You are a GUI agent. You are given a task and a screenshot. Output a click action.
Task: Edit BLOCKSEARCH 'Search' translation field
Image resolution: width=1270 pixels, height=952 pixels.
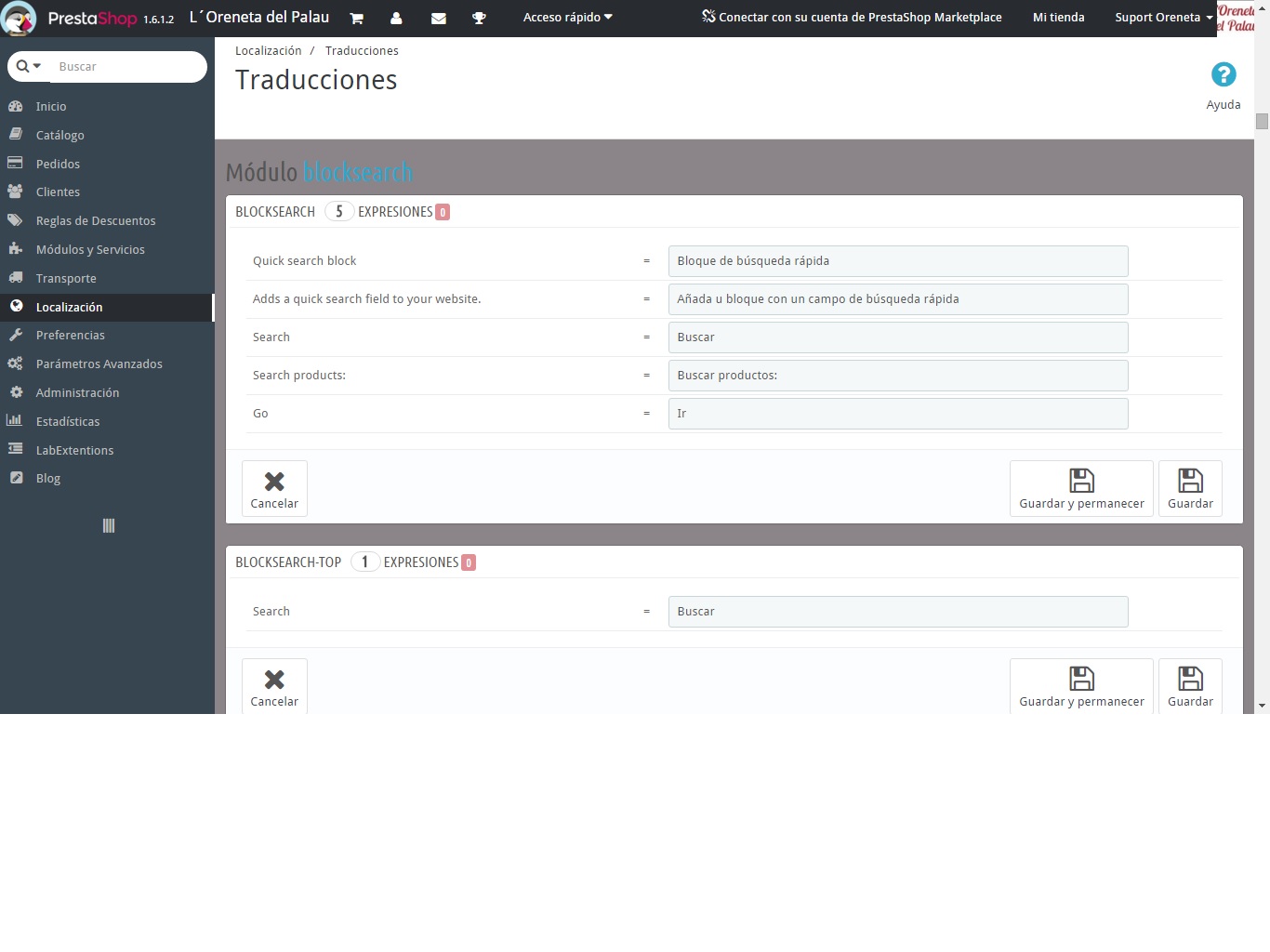(x=898, y=337)
